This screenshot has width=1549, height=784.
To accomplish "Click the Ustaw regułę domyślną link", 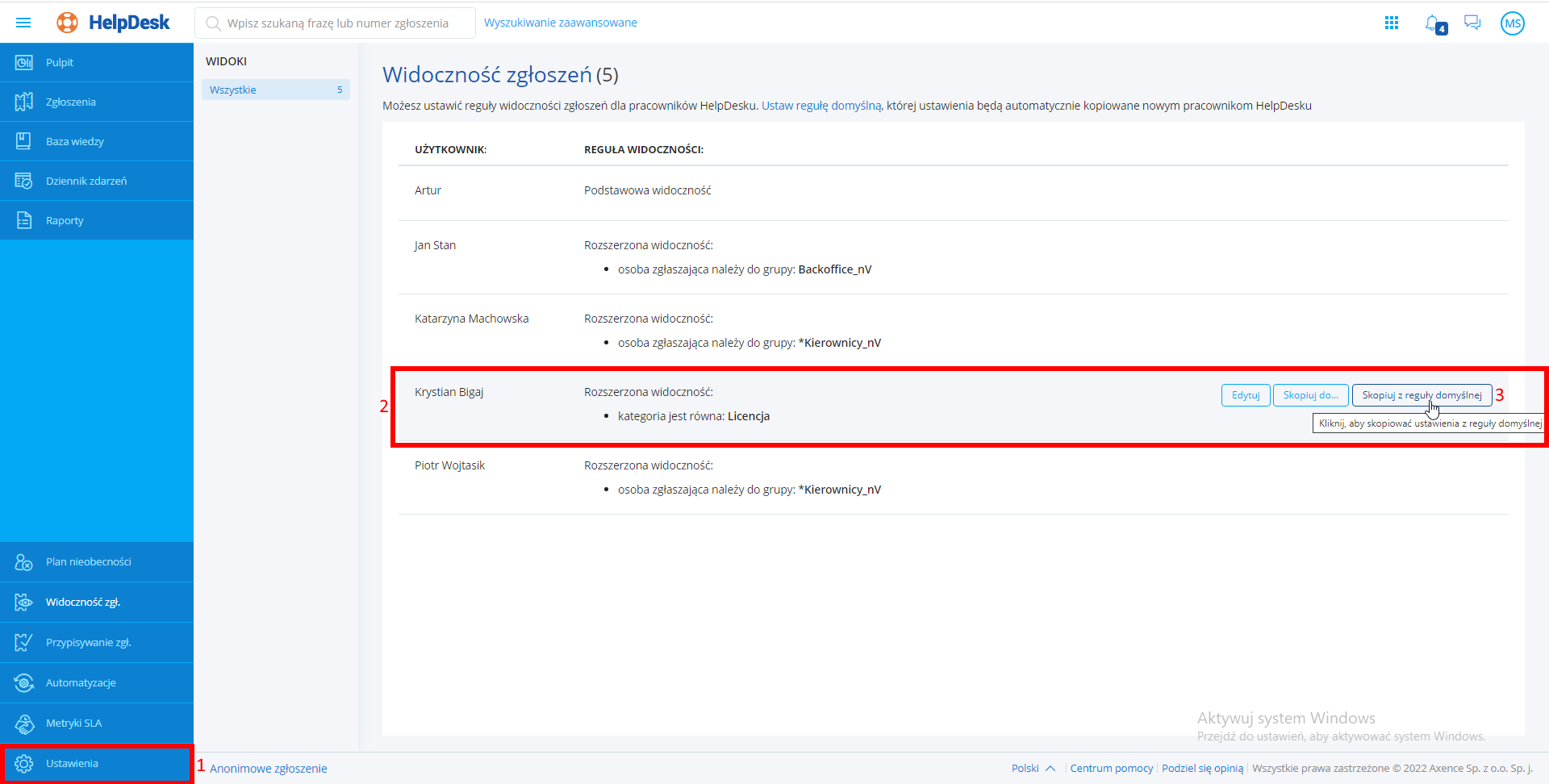I will click(x=821, y=106).
